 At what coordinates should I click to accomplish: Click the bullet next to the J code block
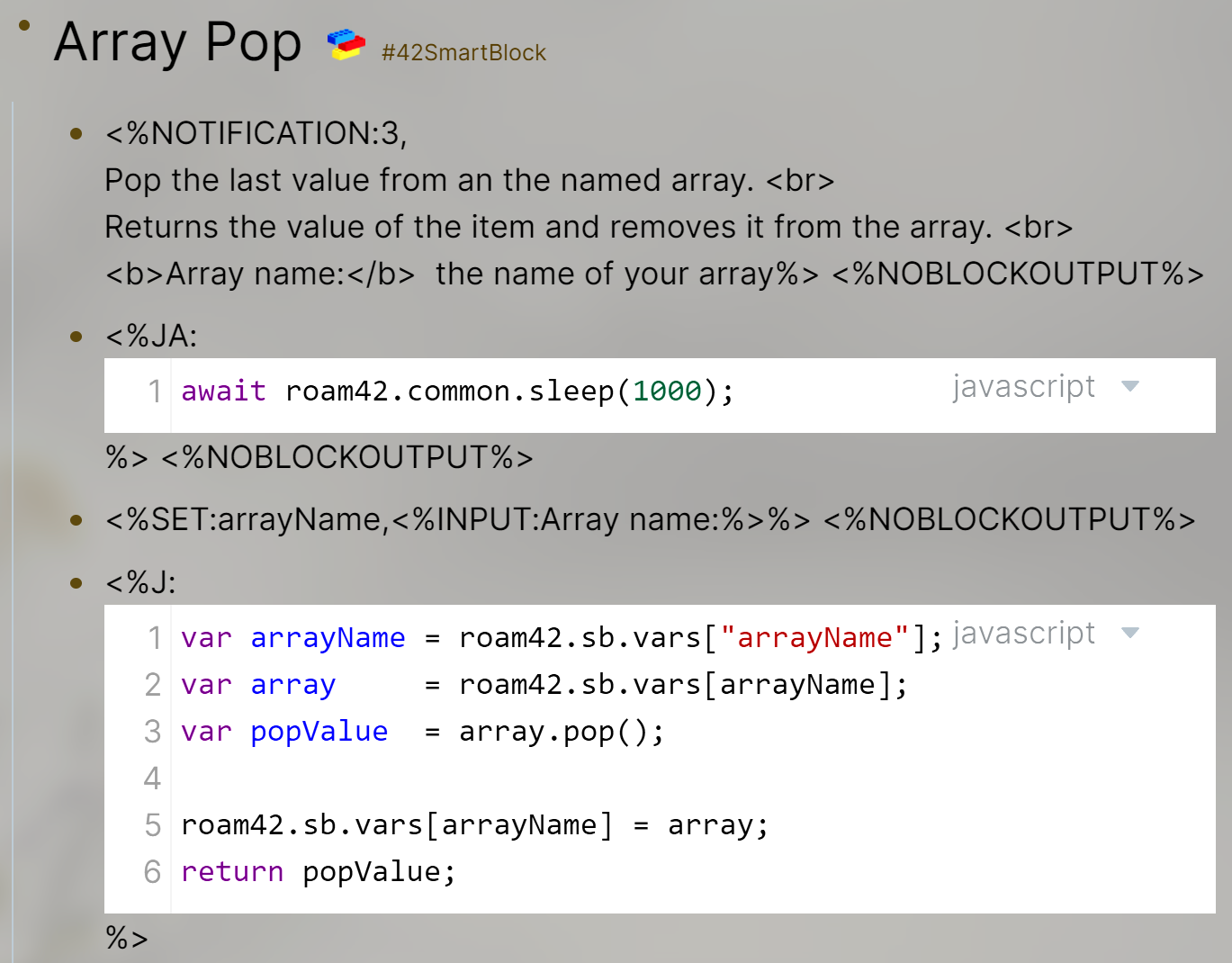[76, 582]
